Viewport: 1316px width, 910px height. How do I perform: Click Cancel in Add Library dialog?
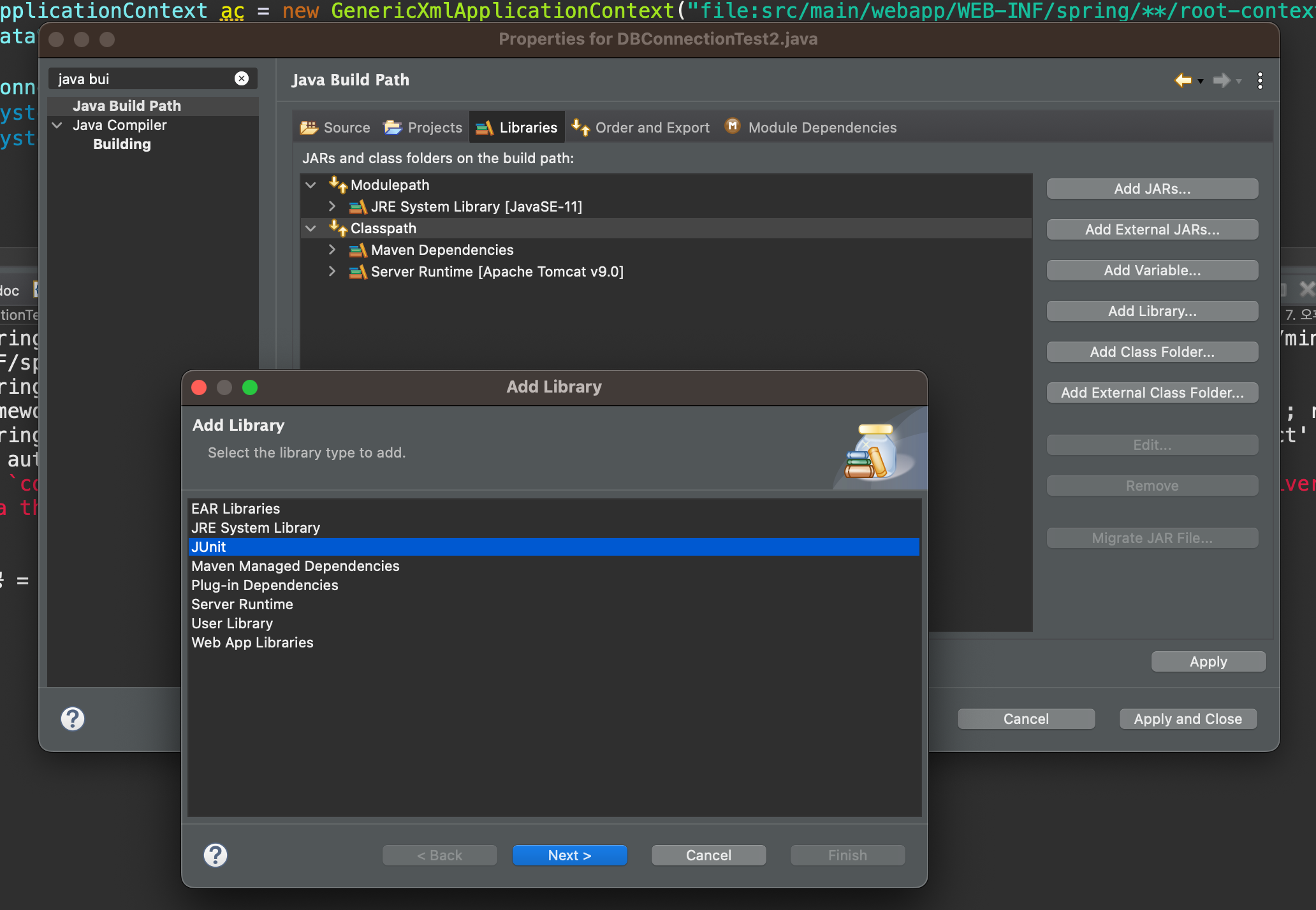tap(708, 855)
